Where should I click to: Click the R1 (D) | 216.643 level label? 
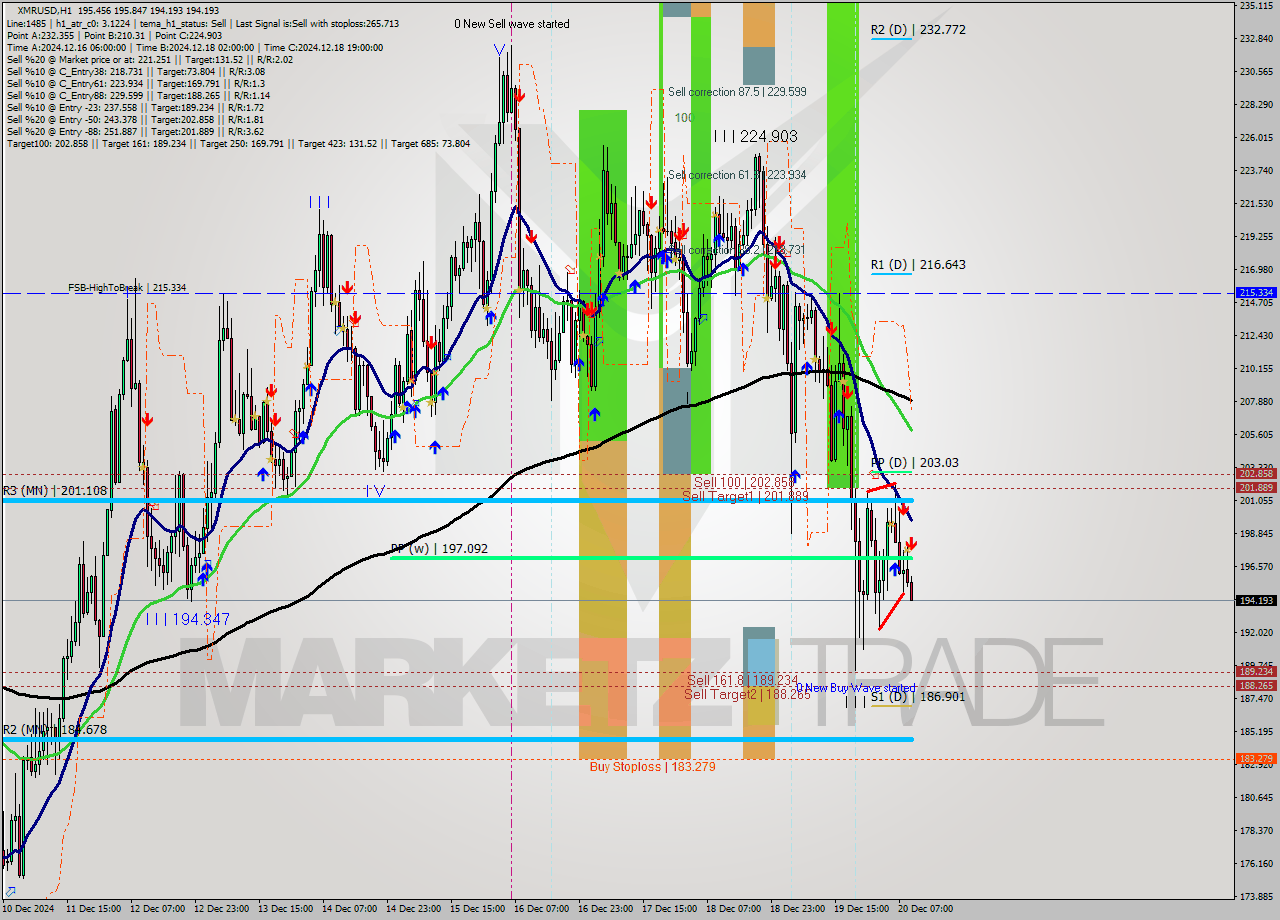(917, 265)
